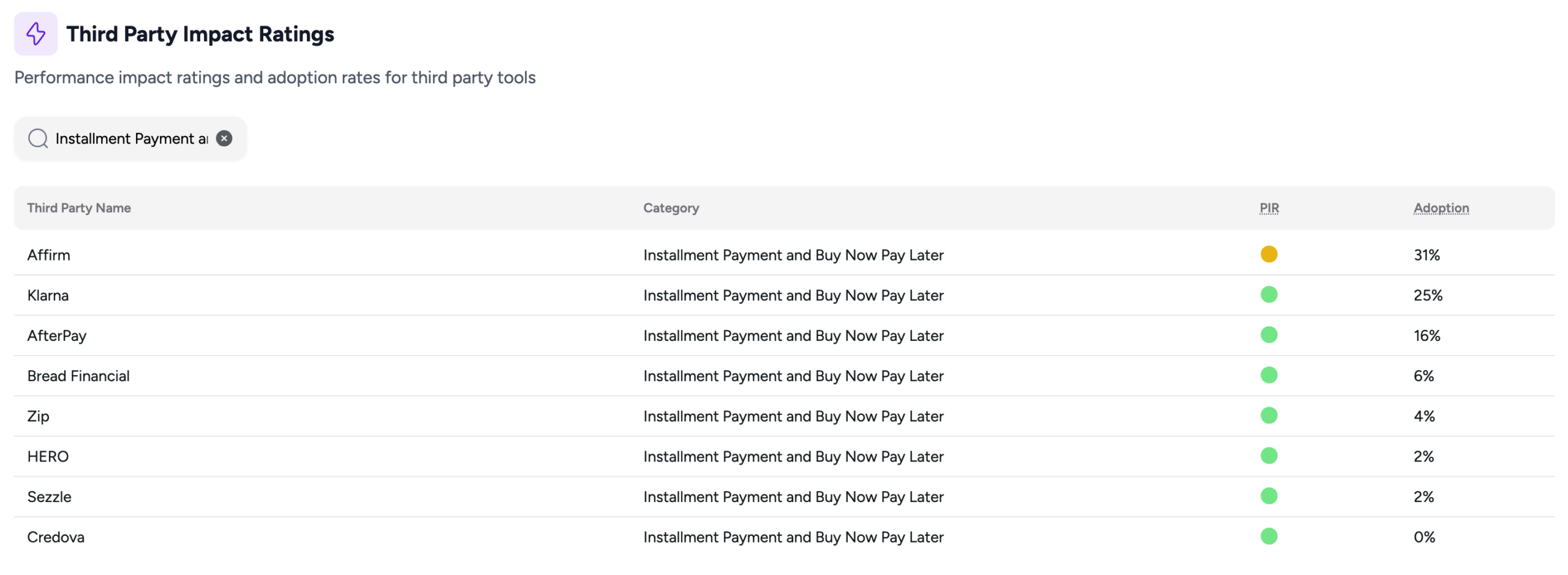The width and height of the screenshot is (1568, 575).
Task: Click the category text in Sezzle's row
Action: (793, 497)
